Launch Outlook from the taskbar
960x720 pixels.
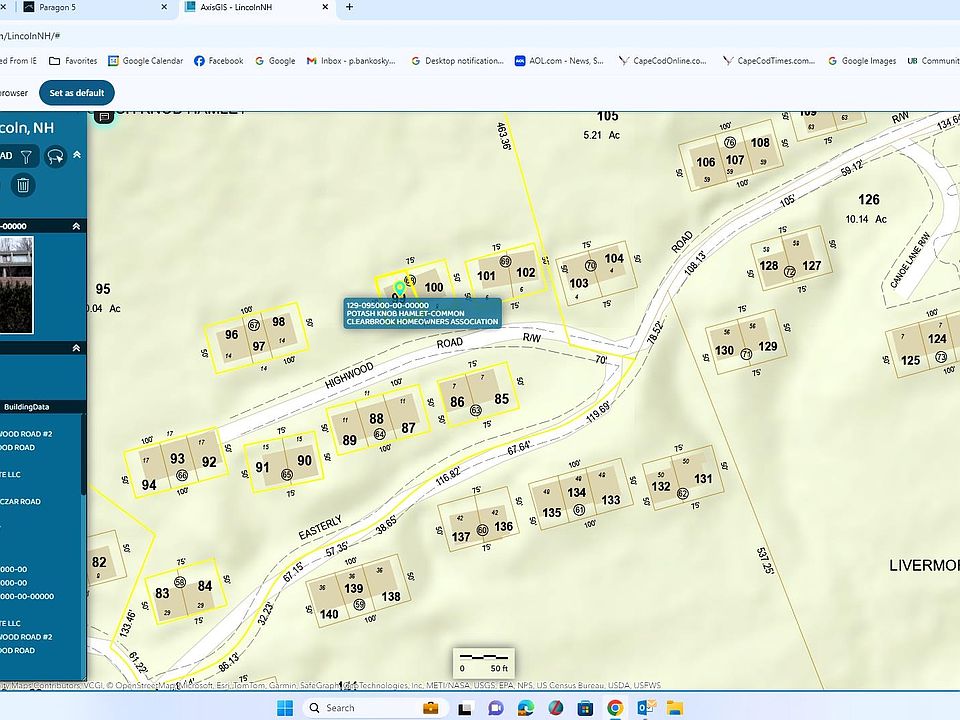coord(648,707)
